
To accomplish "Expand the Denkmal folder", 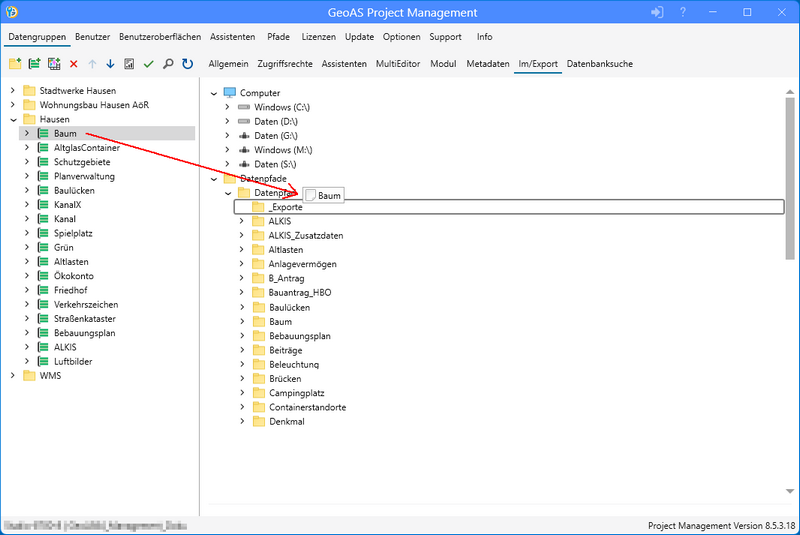I will tap(242, 422).
